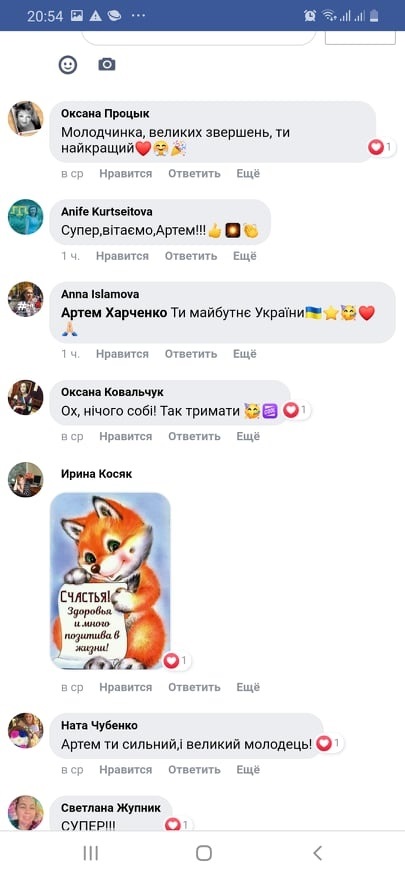Open the emoji smiley picker
405x878 pixels.
click(68, 64)
